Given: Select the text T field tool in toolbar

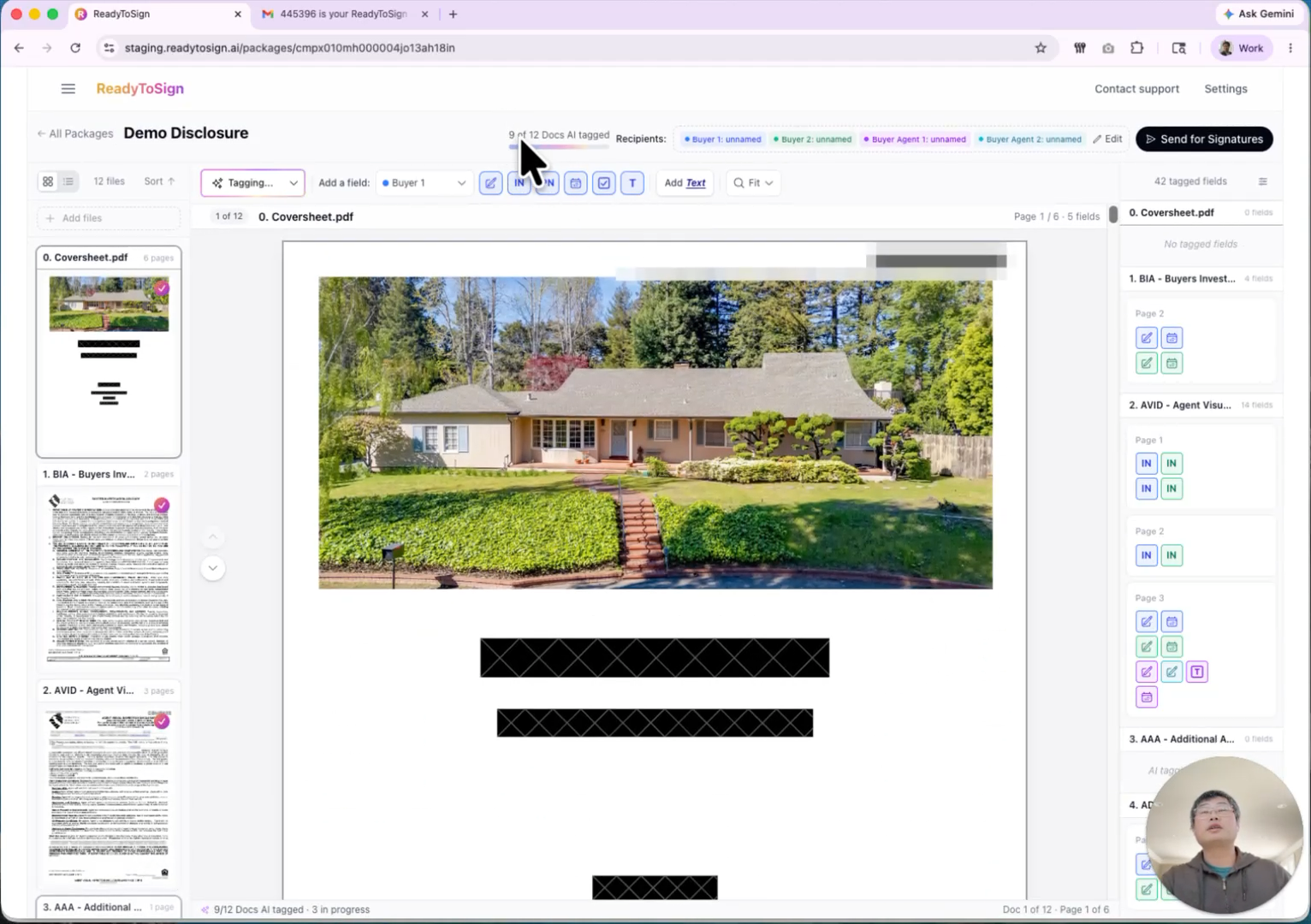Looking at the screenshot, I should (632, 183).
